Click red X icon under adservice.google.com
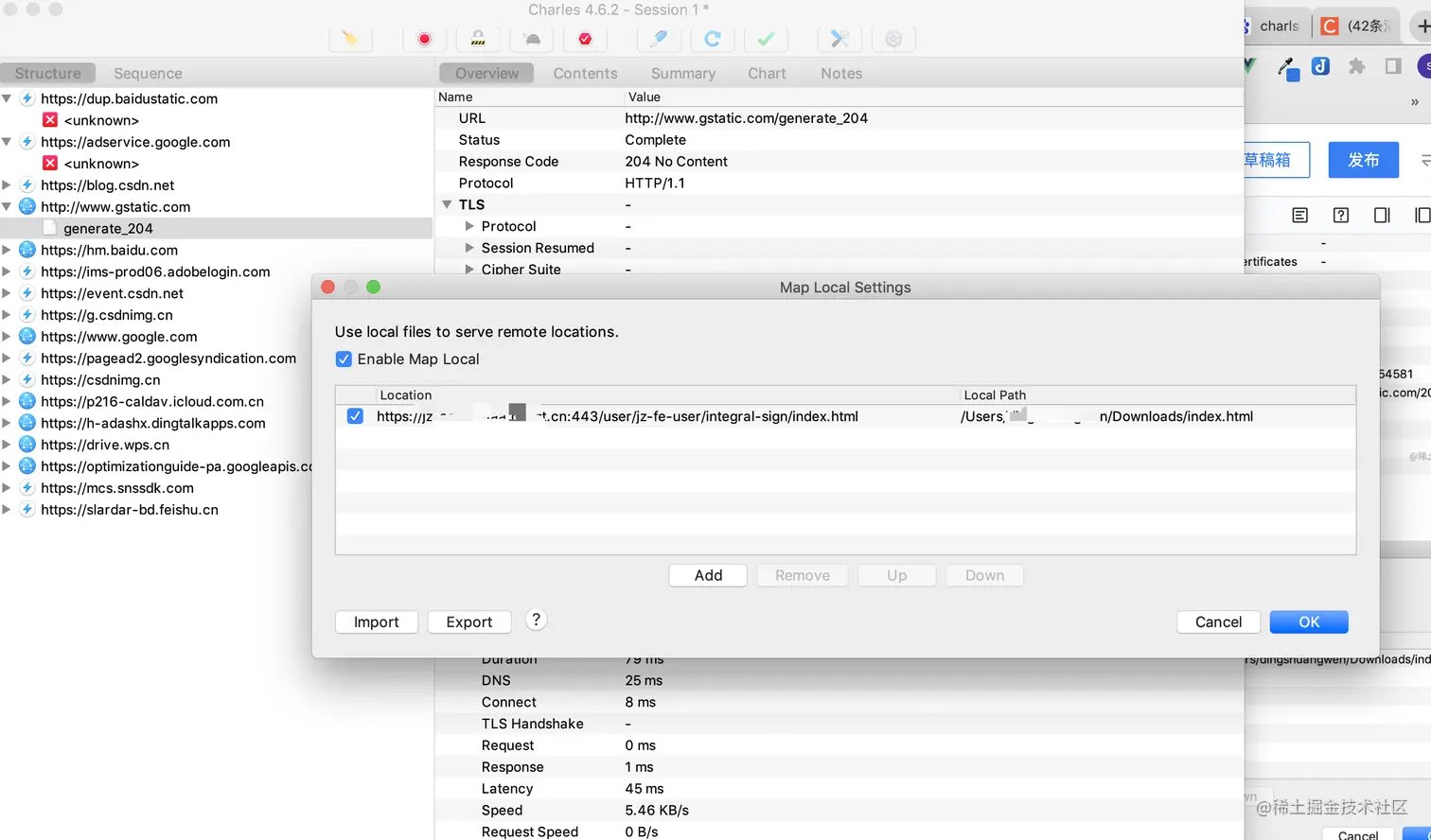The image size is (1431, 840). pos(50,164)
